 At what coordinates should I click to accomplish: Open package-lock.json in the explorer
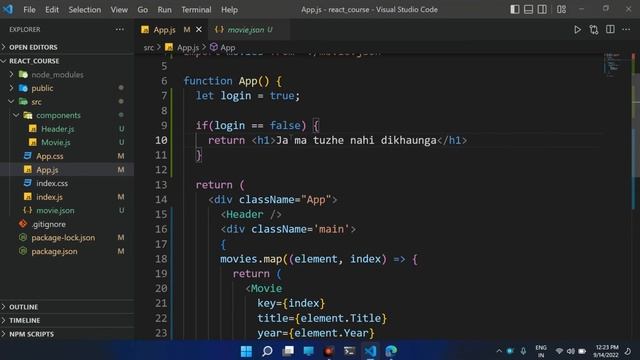click(x=63, y=238)
